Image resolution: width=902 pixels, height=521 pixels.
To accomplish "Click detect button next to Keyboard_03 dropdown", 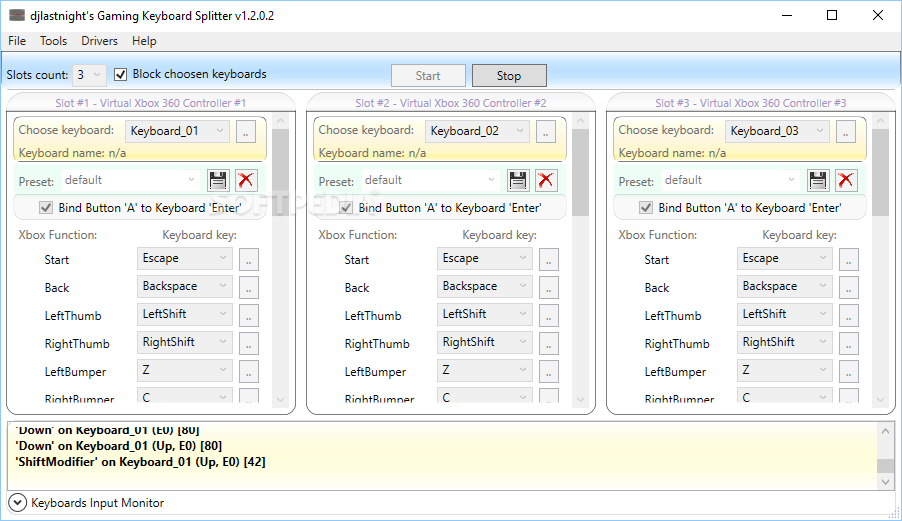I will tap(846, 132).
